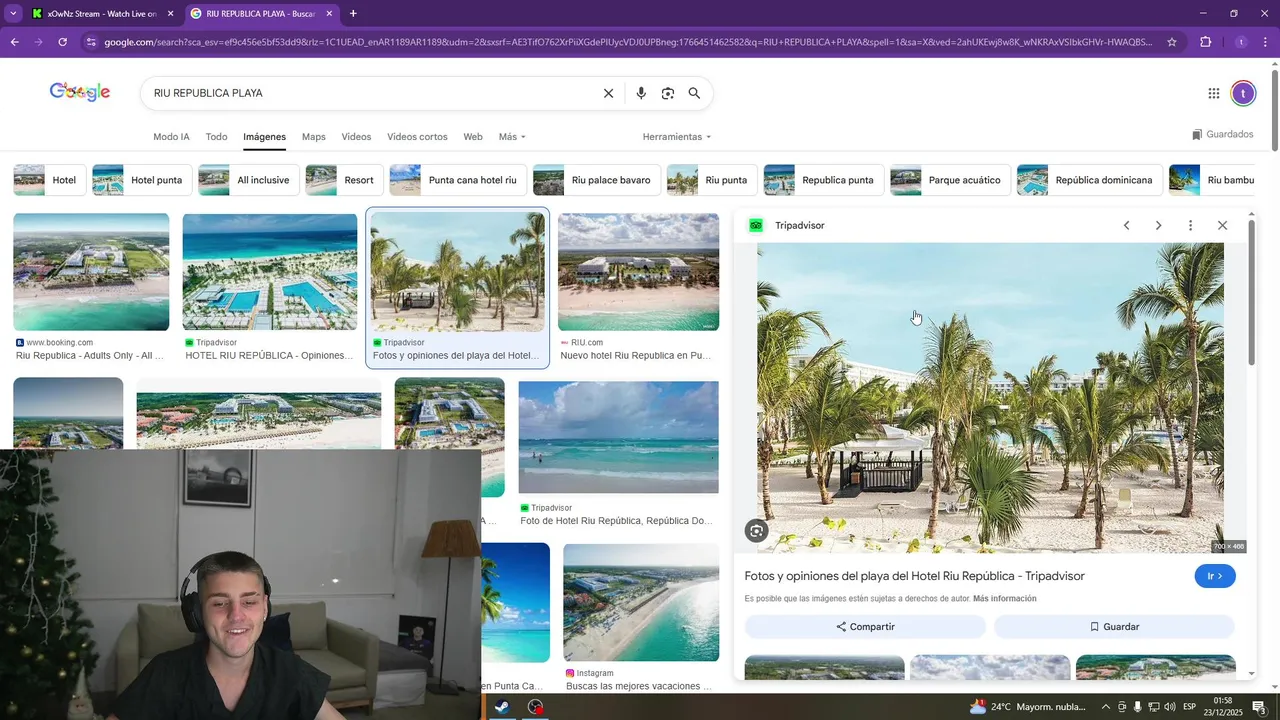
Task: Share image with Compartir button
Action: click(x=865, y=627)
